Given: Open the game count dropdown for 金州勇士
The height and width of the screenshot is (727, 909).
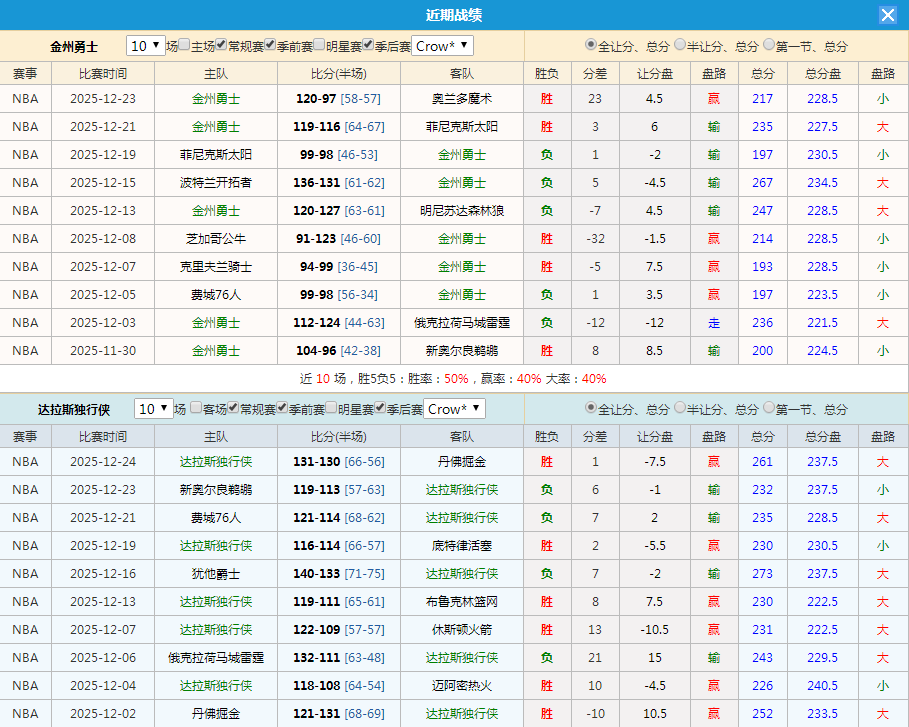Looking at the screenshot, I should [x=145, y=45].
